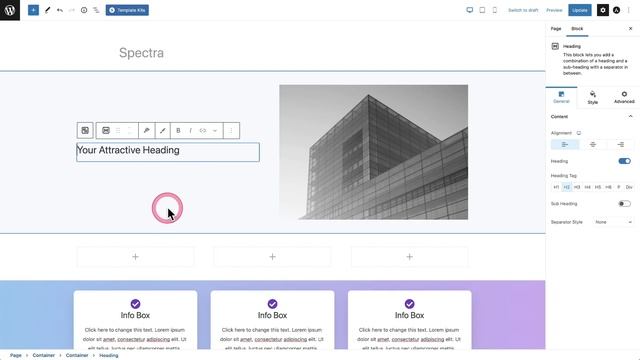The width and height of the screenshot is (640, 360).
Task: Select Div heading tag
Action: [629, 187]
